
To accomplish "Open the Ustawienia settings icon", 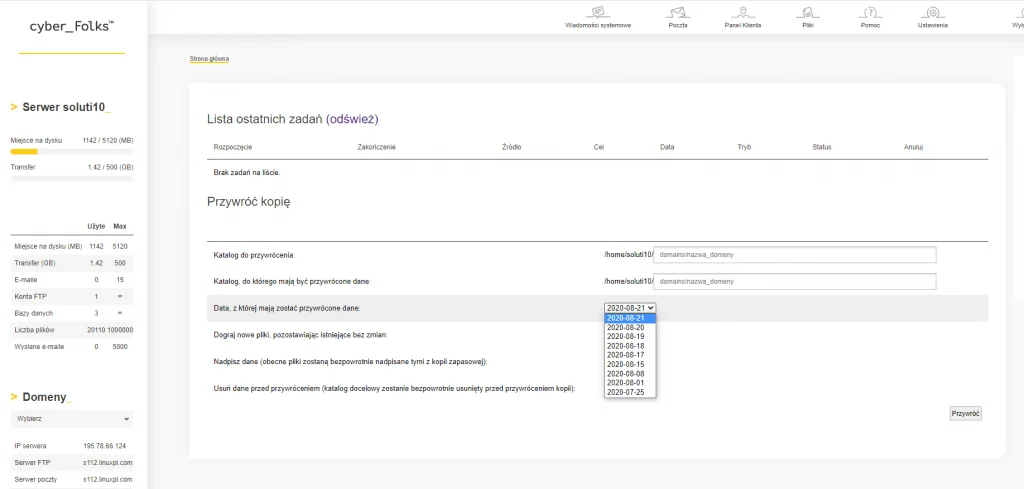I will (933, 12).
